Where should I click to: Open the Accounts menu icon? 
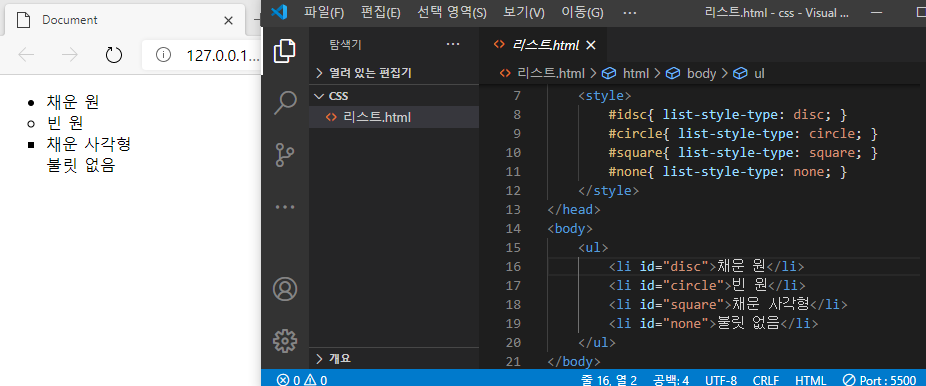(285, 289)
